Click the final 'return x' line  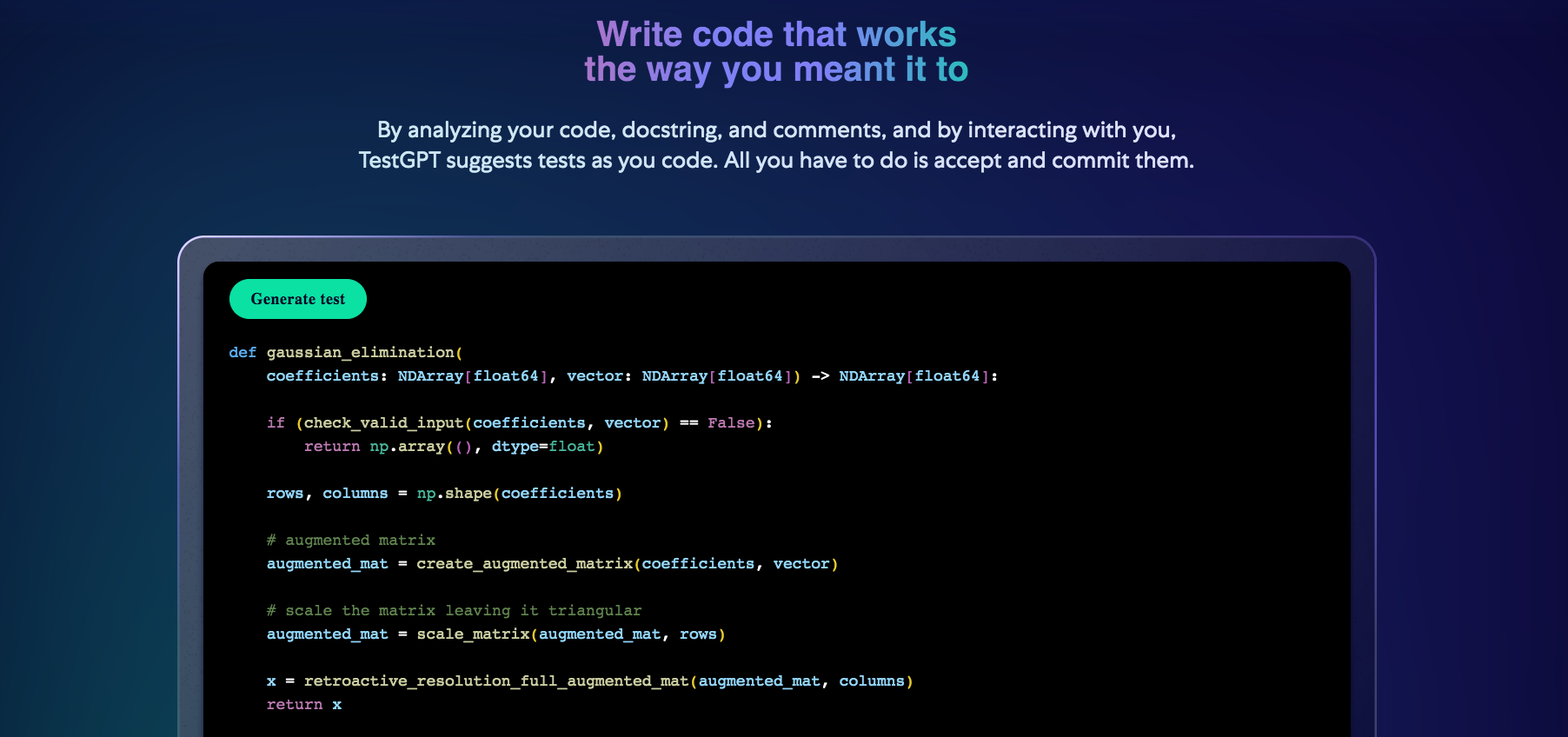(x=304, y=704)
